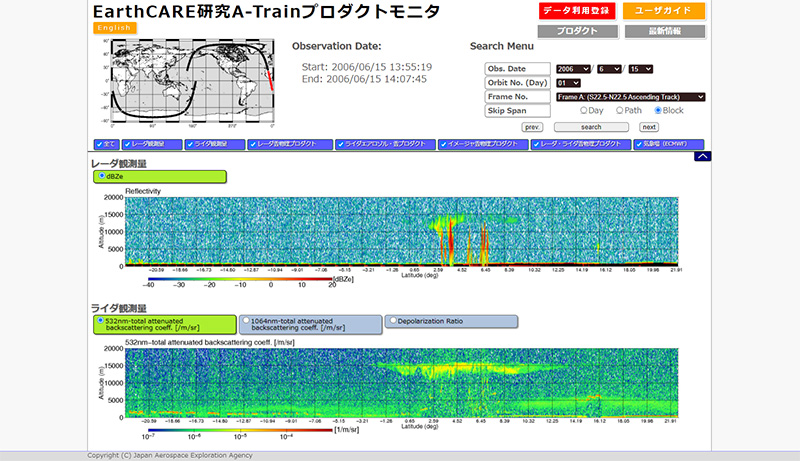This screenshot has width=800, height=461.
Task: Click the EarthCARE研究A-Trainプロダクトモニタ title
Action: click(x=266, y=11)
